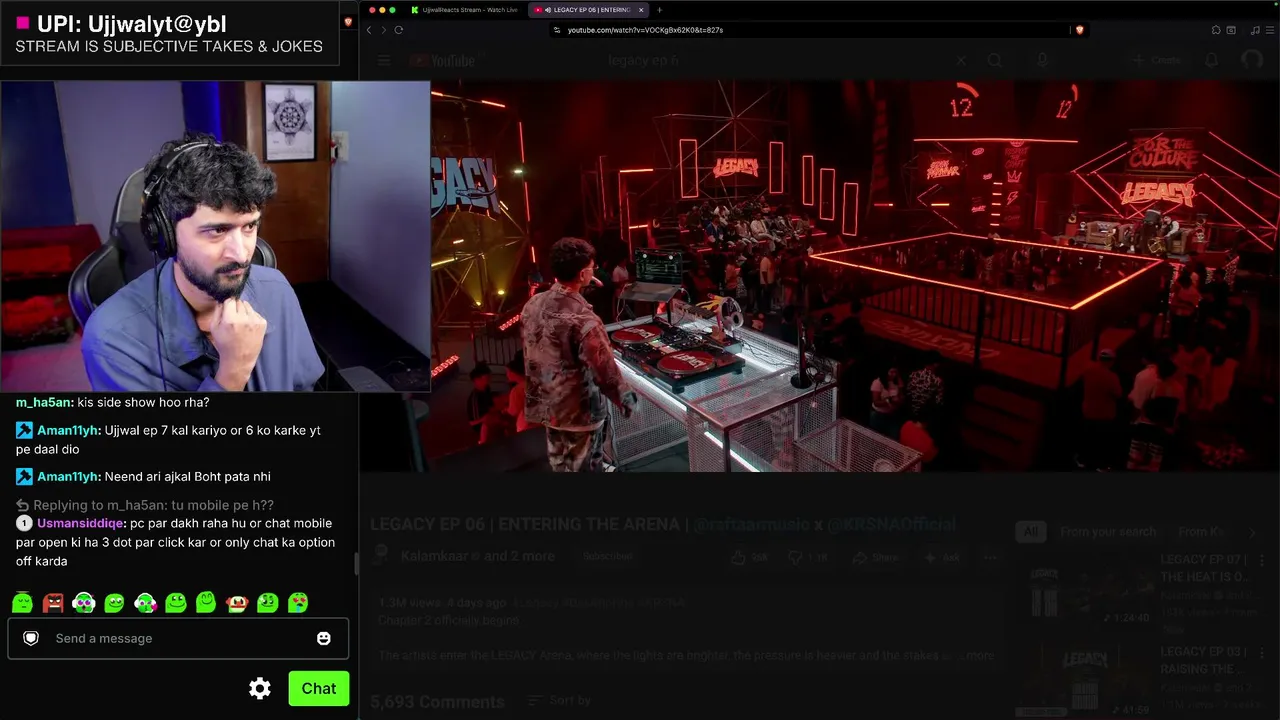1280x720 pixels.
Task: Click the shield badge icon in message box
Action: (x=31, y=638)
